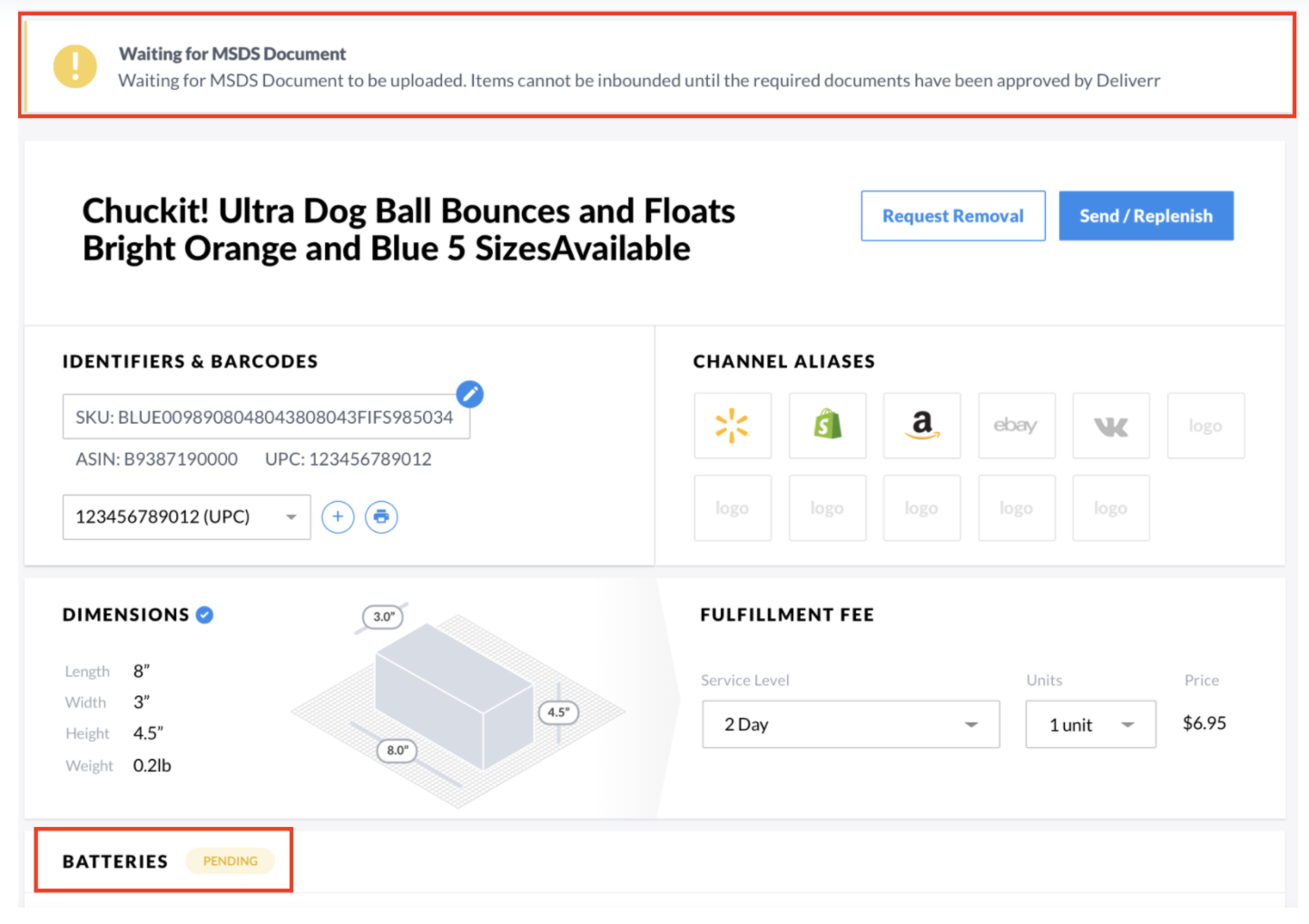Screen dimensions: 1309x924
Task: Click the print barcode icon
Action: tap(381, 516)
